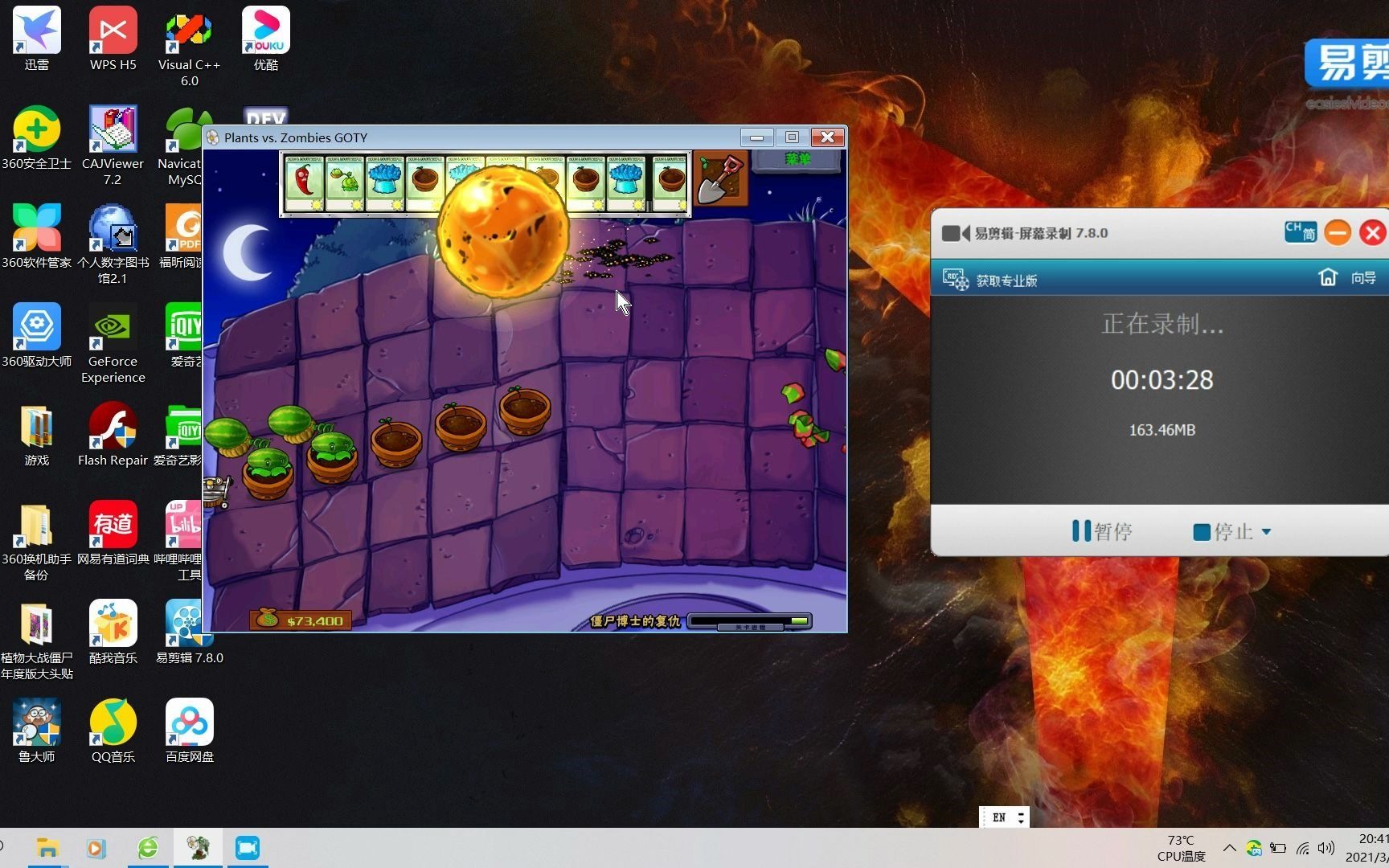The image size is (1389, 868).
Task: Pick the Cabbage-pult seed card
Action: [x=345, y=184]
